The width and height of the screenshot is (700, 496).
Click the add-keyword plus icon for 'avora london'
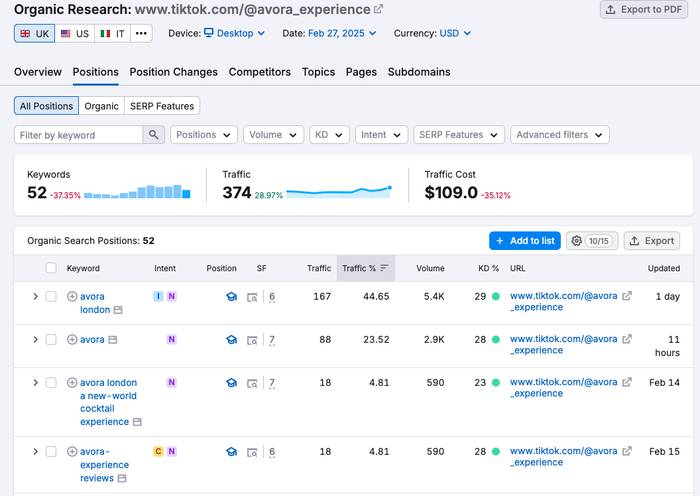[x=72, y=297]
